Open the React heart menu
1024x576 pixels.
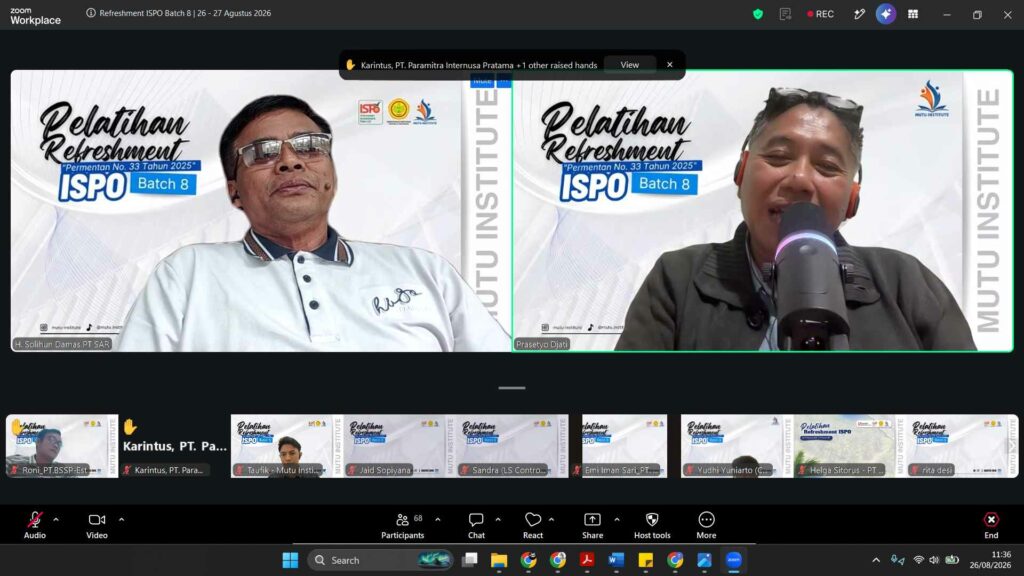(533, 525)
